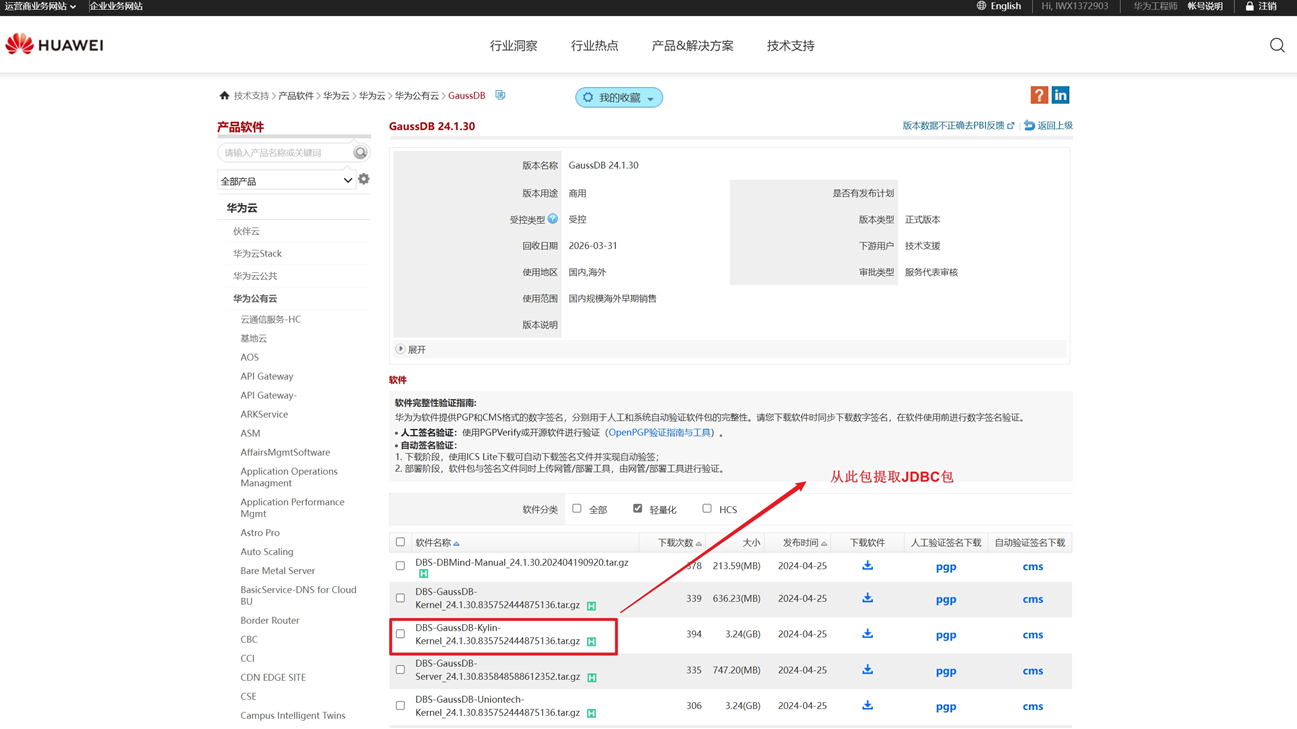Open the 产品&解决方案 menu
The width and height of the screenshot is (1297, 729).
point(693,46)
